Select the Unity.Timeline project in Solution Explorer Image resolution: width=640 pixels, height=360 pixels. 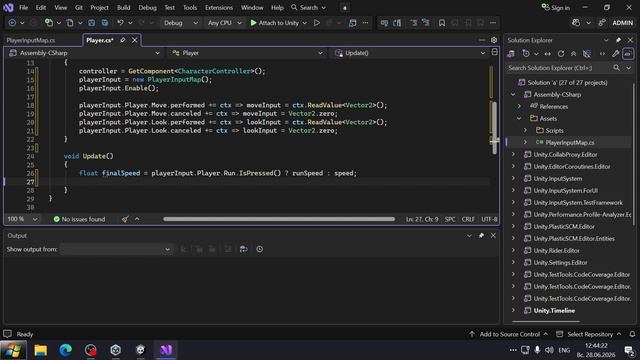pos(554,311)
